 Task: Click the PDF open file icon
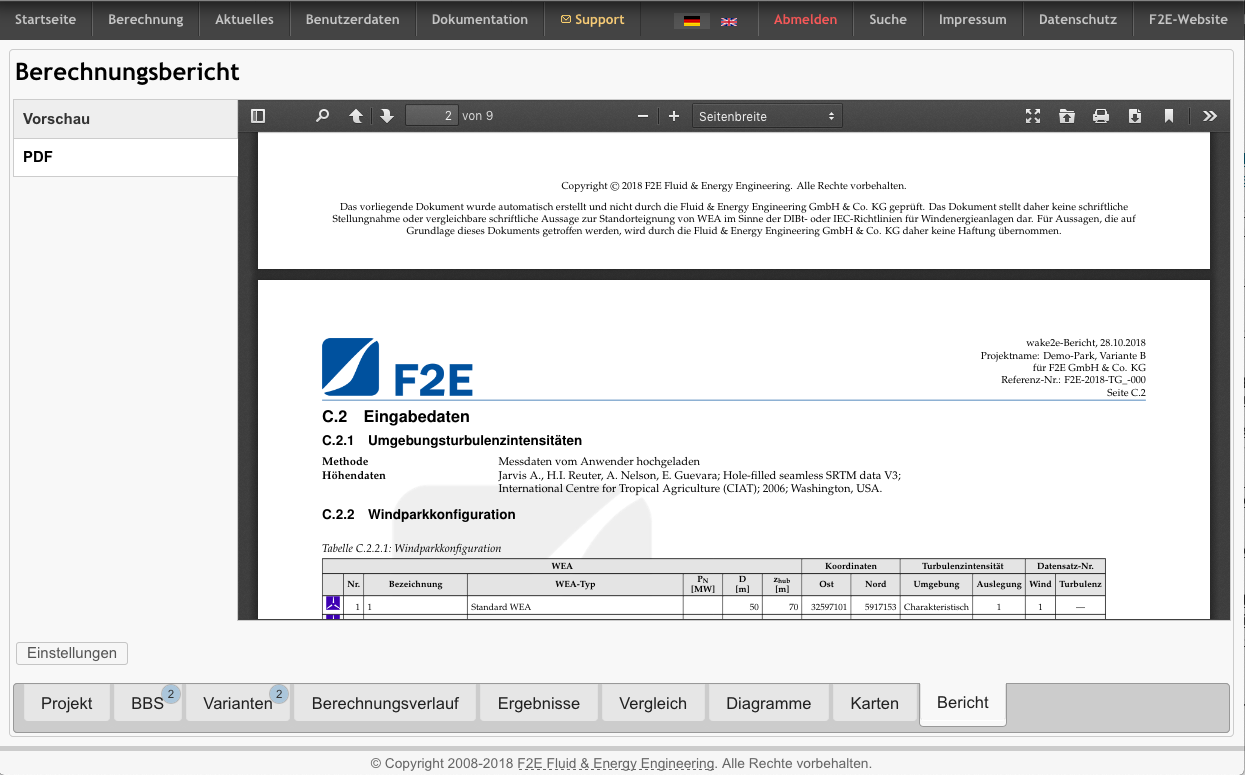(1067, 116)
